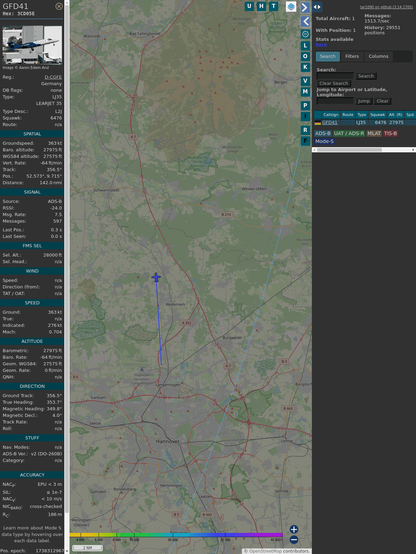Zoom out with the minus button
Viewport: 416px width, 554px height.
click(294, 540)
